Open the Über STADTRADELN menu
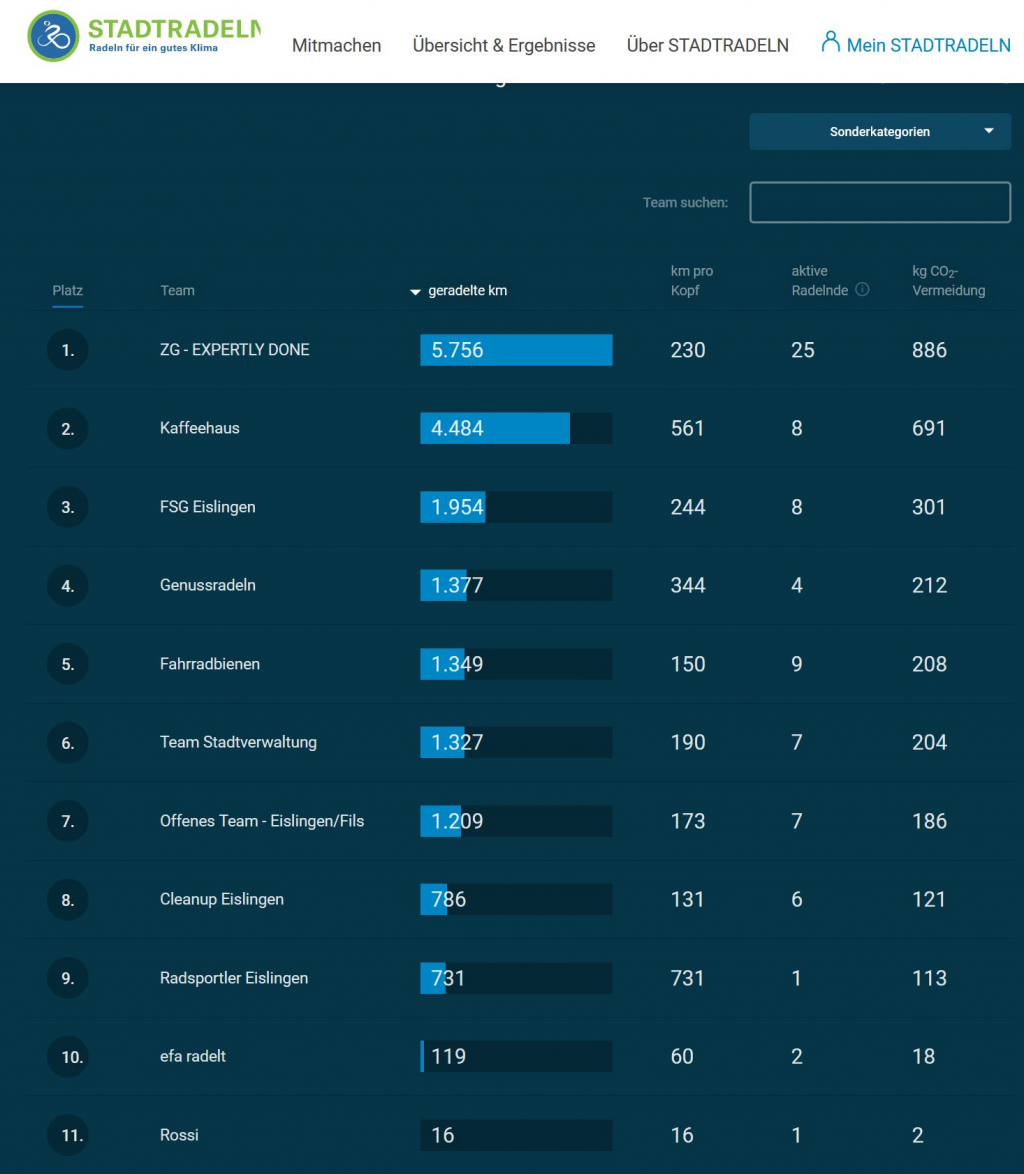 click(707, 45)
